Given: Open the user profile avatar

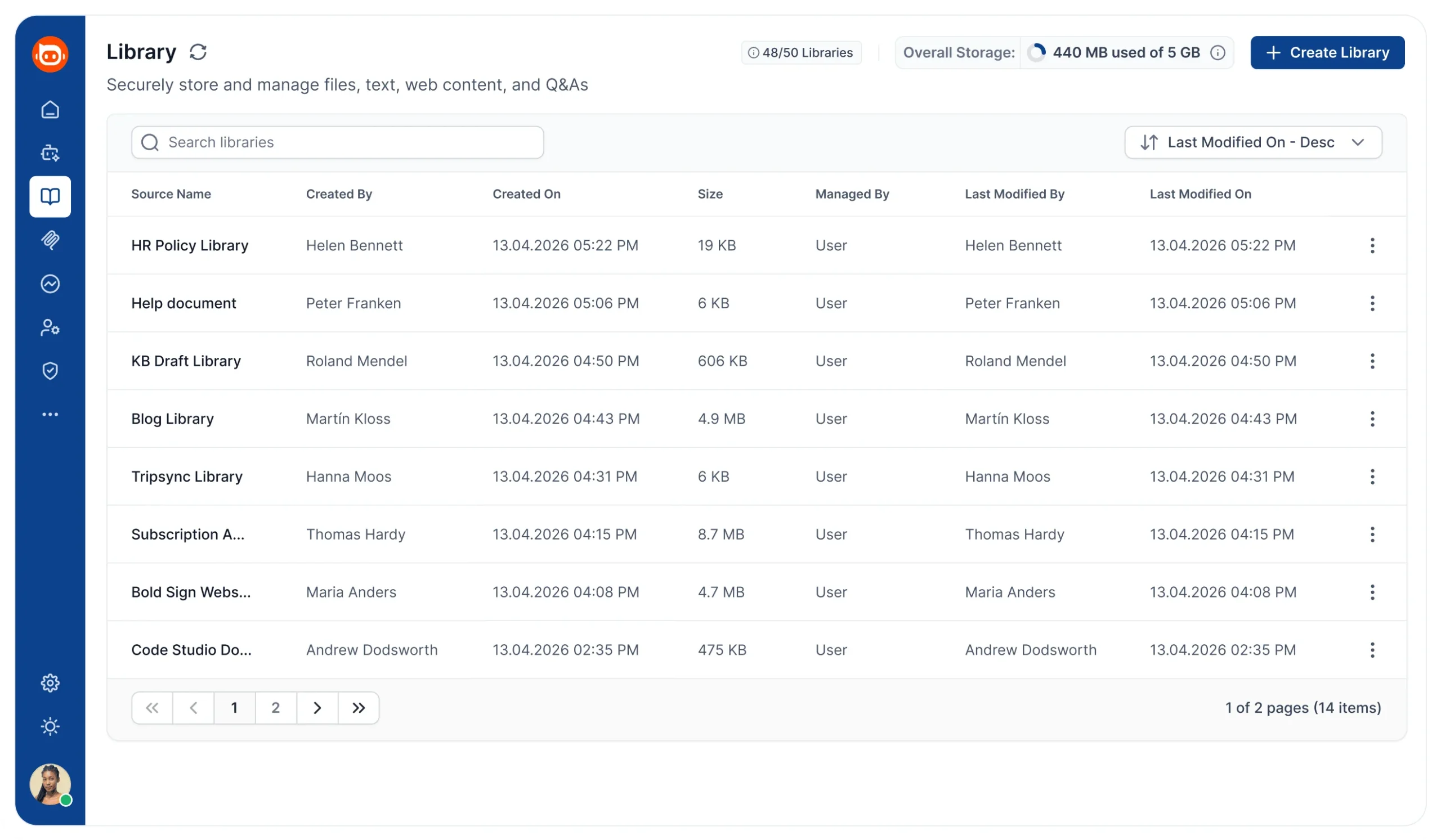Looking at the screenshot, I should (x=50, y=784).
